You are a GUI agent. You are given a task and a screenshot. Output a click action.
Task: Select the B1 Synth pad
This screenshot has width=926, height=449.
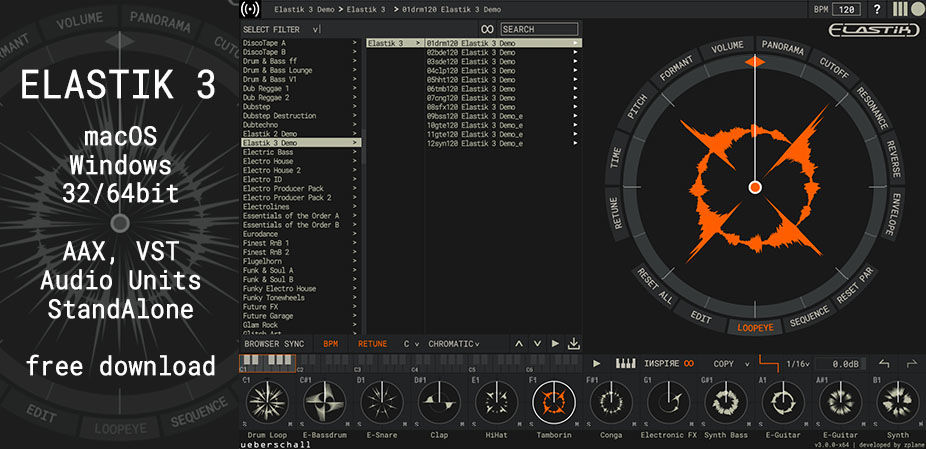coord(897,402)
